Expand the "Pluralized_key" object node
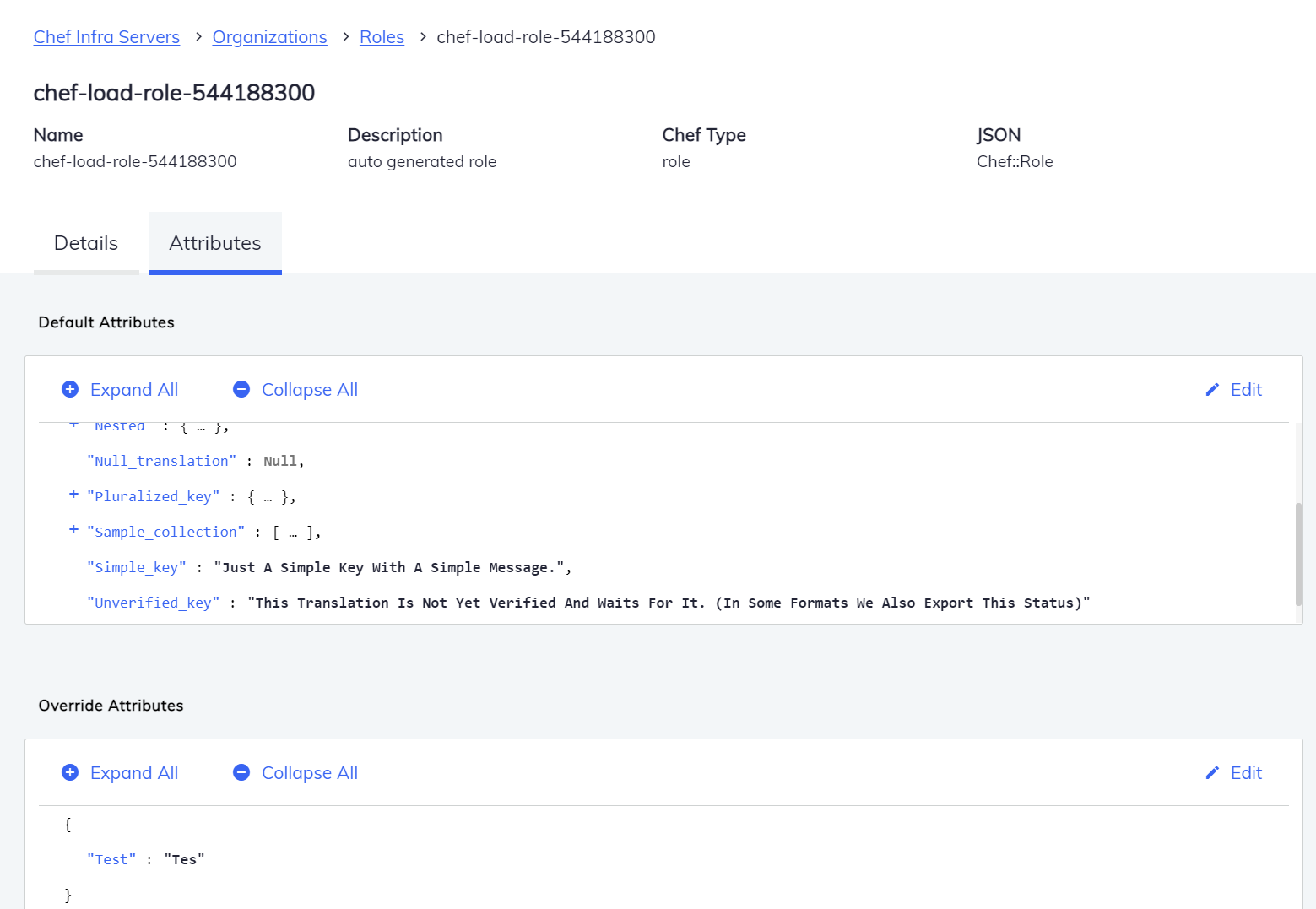This screenshot has width=1316, height=909. [73, 495]
